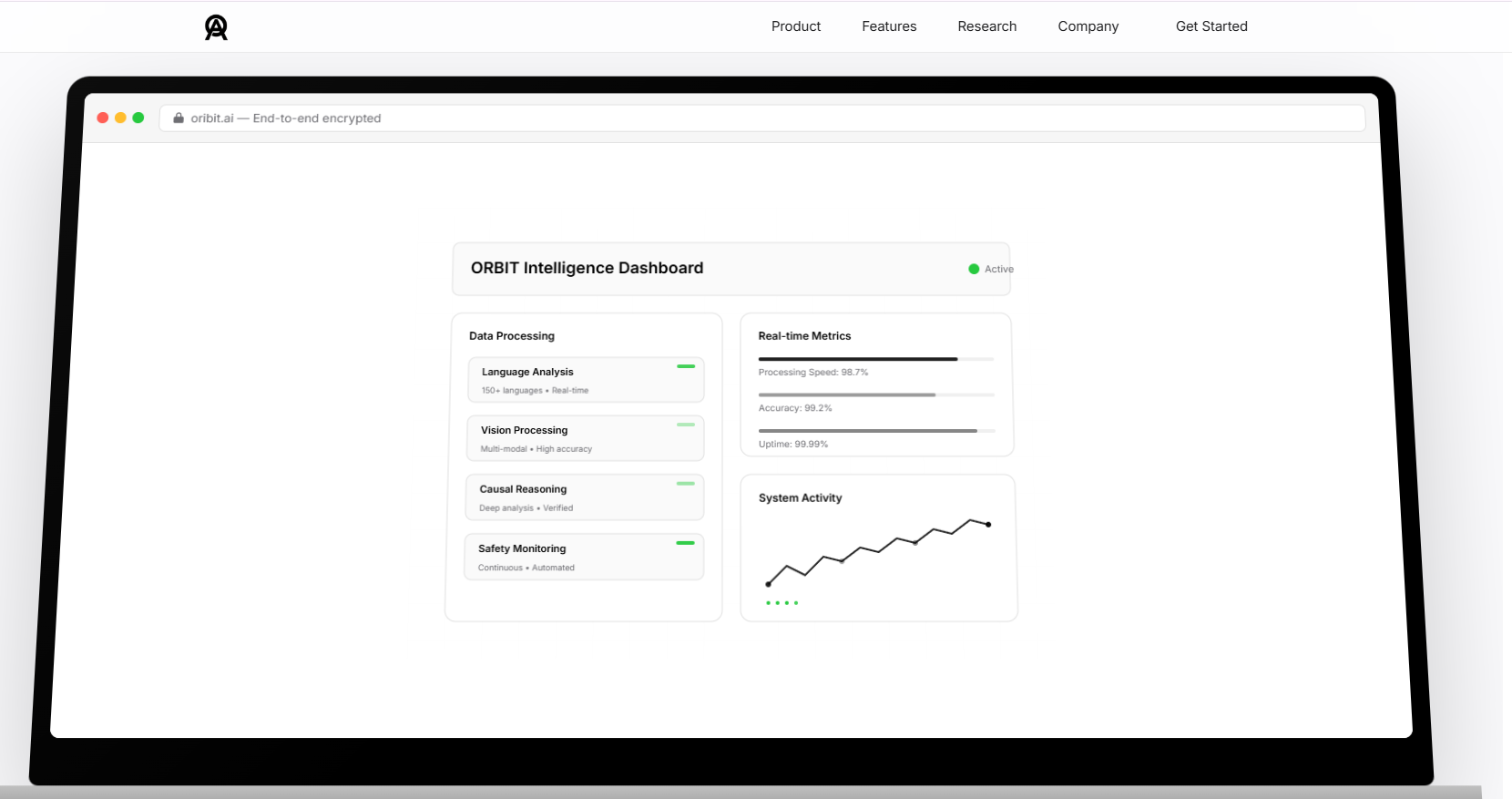Click the Orbit logo in header

216,27
